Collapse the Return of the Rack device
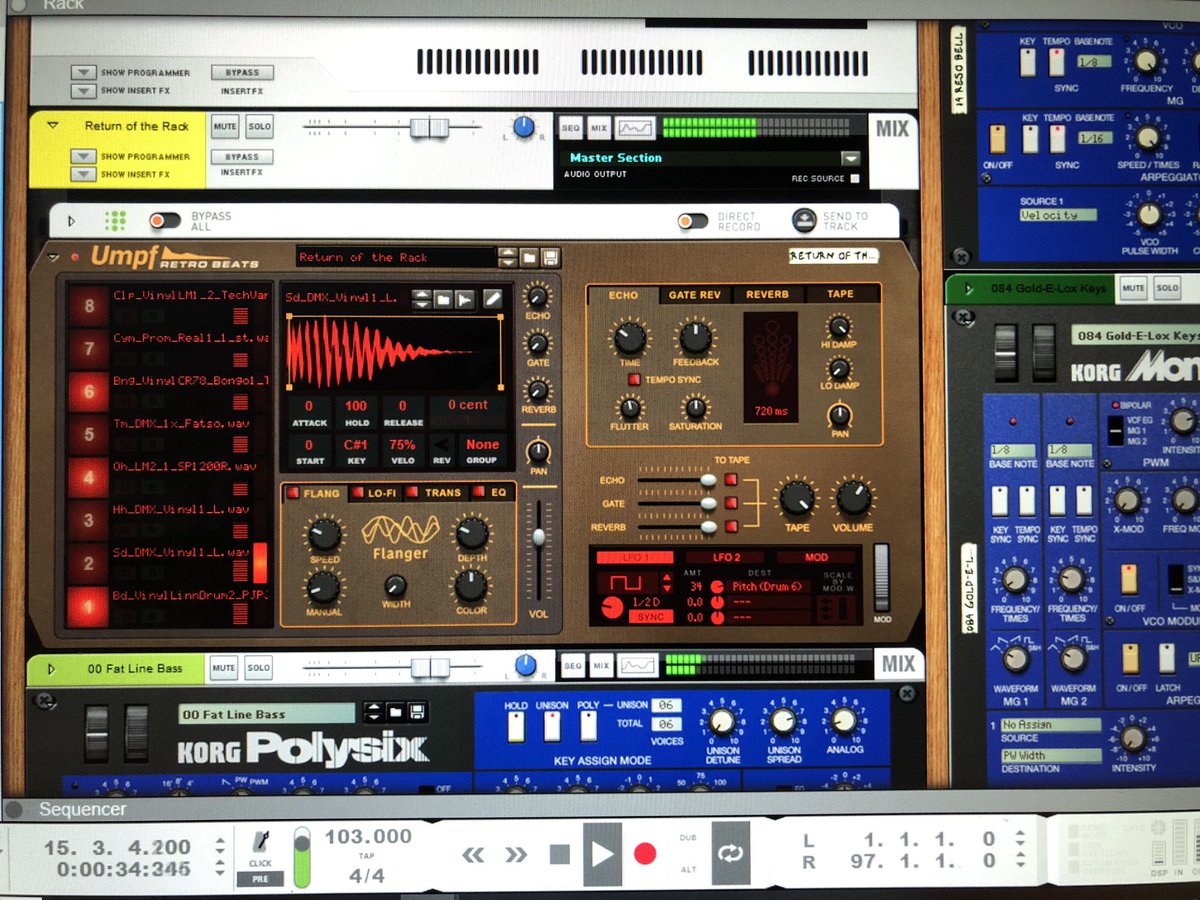The height and width of the screenshot is (900, 1200). tap(53, 126)
